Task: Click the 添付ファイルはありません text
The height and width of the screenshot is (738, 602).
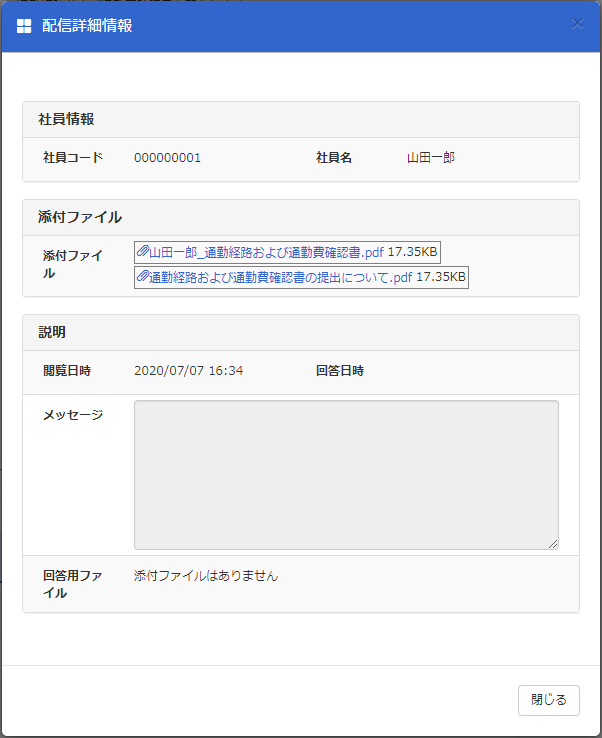Action: coord(206,576)
